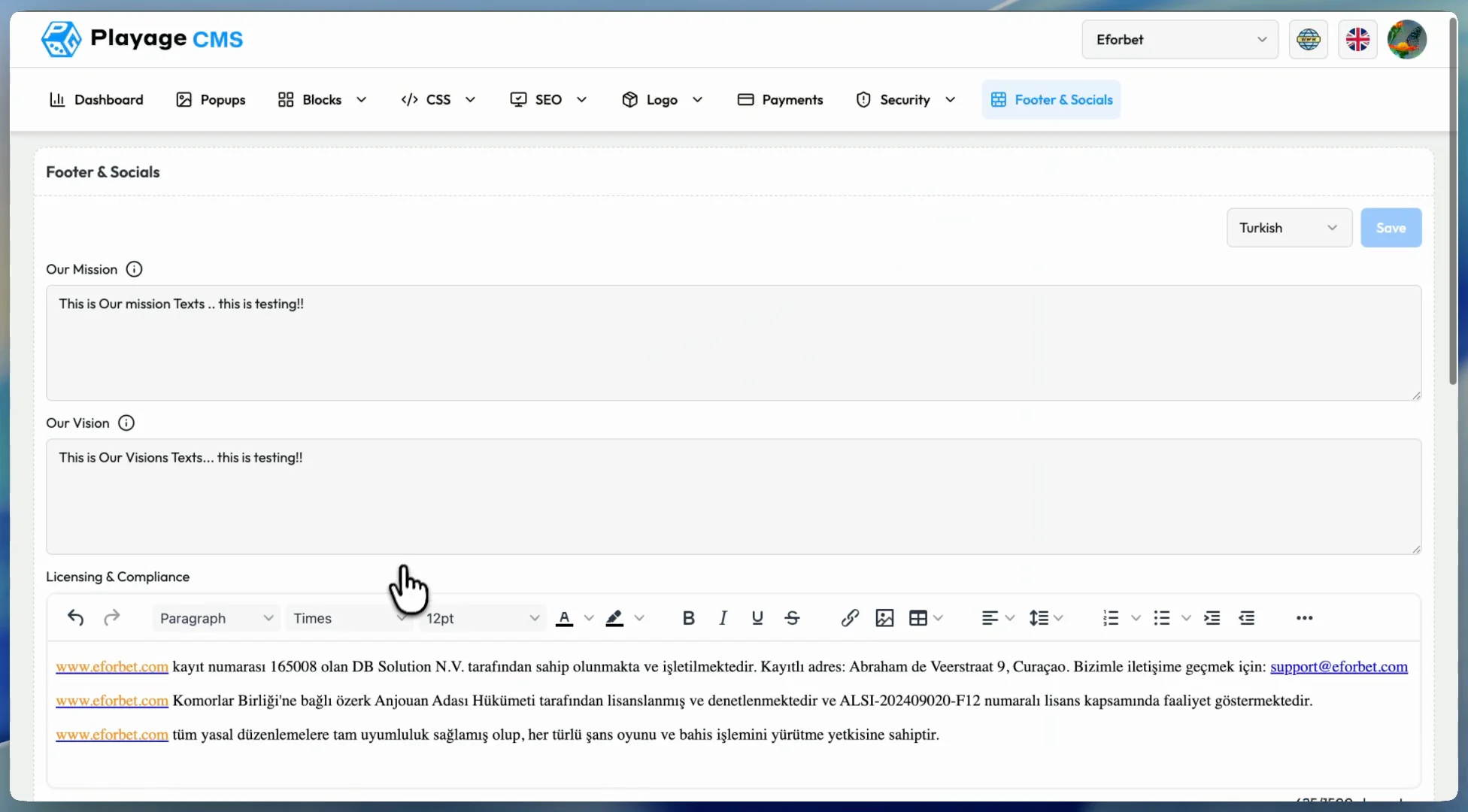The image size is (1468, 812).
Task: Toggle italic formatting
Action: pos(723,618)
